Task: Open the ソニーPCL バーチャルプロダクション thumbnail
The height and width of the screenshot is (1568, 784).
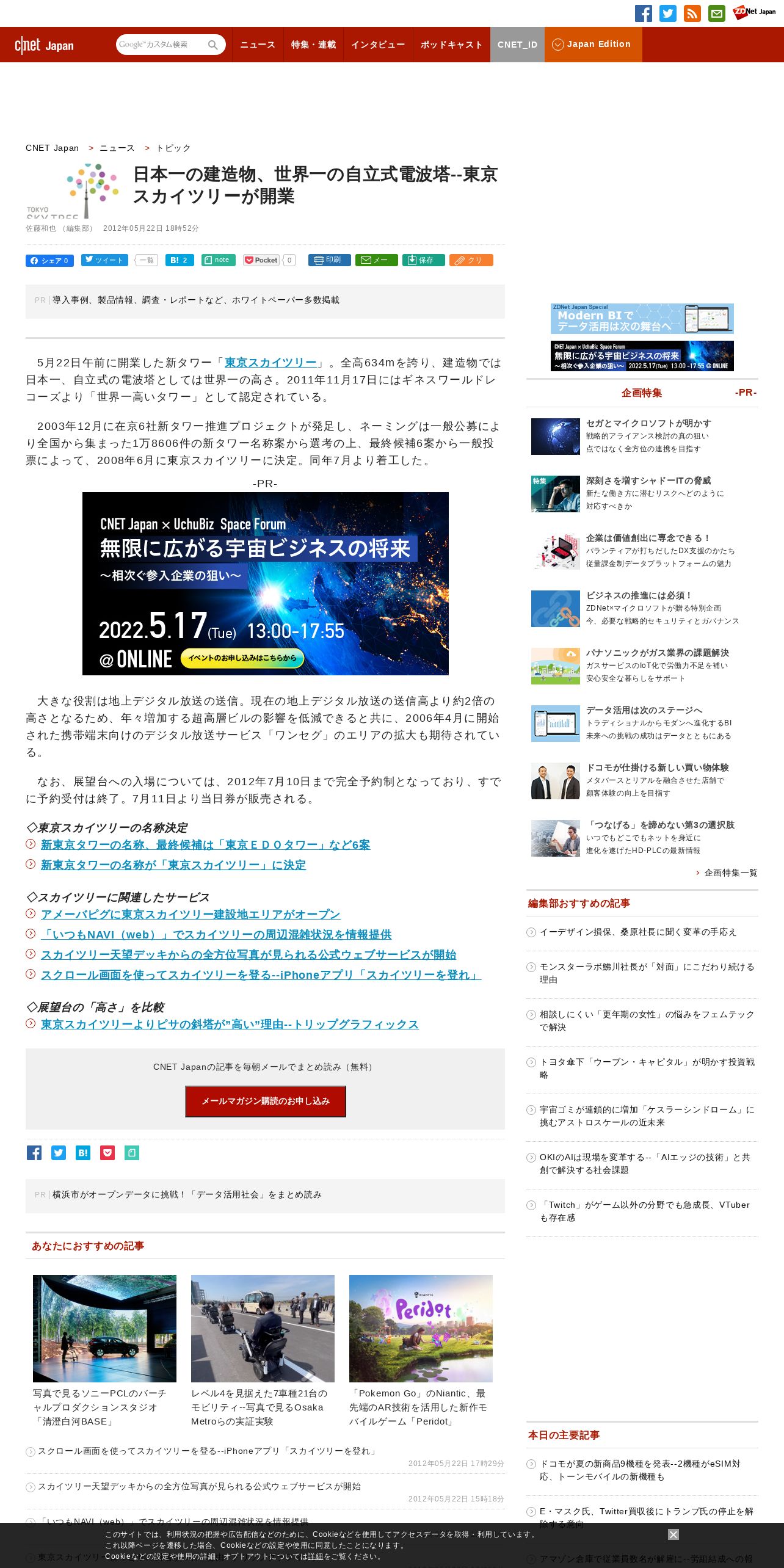Action: pyautogui.click(x=104, y=1328)
